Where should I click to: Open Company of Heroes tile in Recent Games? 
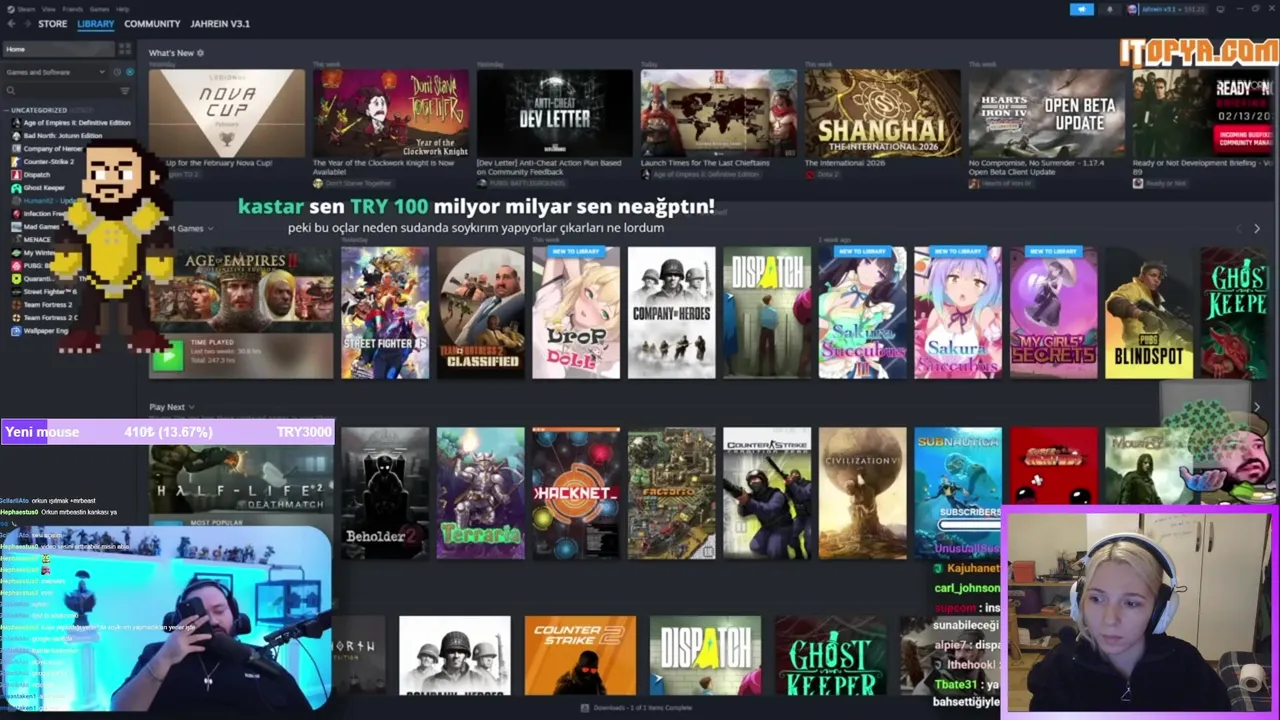(x=672, y=313)
